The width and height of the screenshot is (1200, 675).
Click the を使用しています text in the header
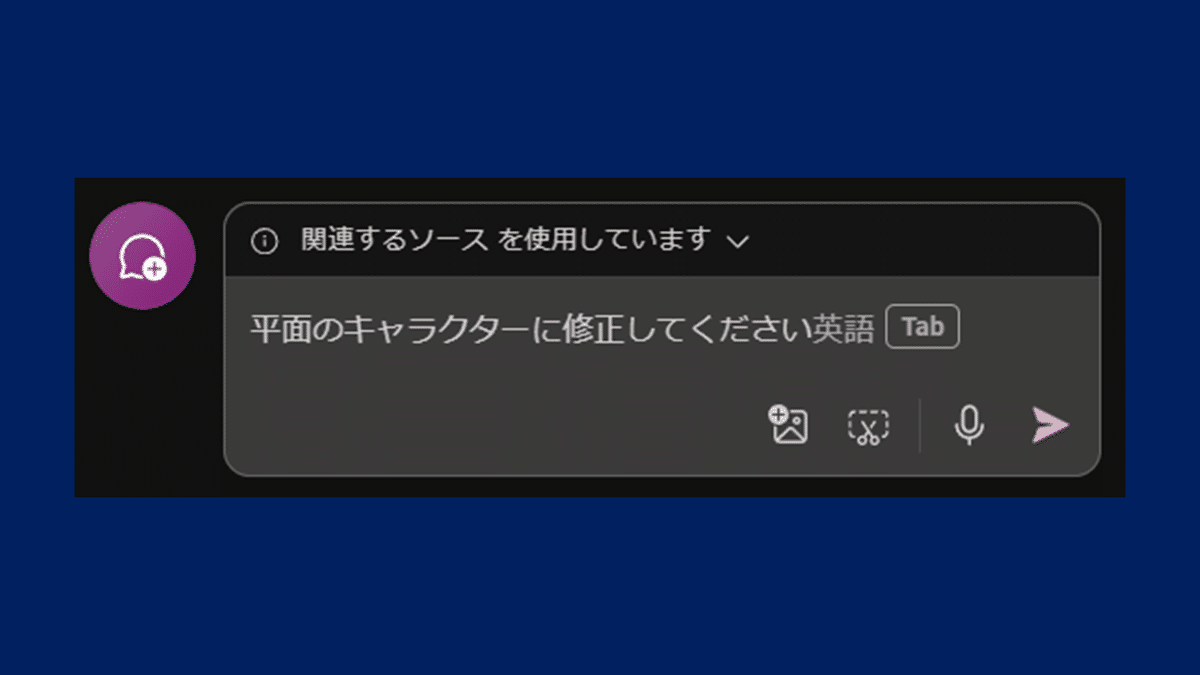pos(605,240)
